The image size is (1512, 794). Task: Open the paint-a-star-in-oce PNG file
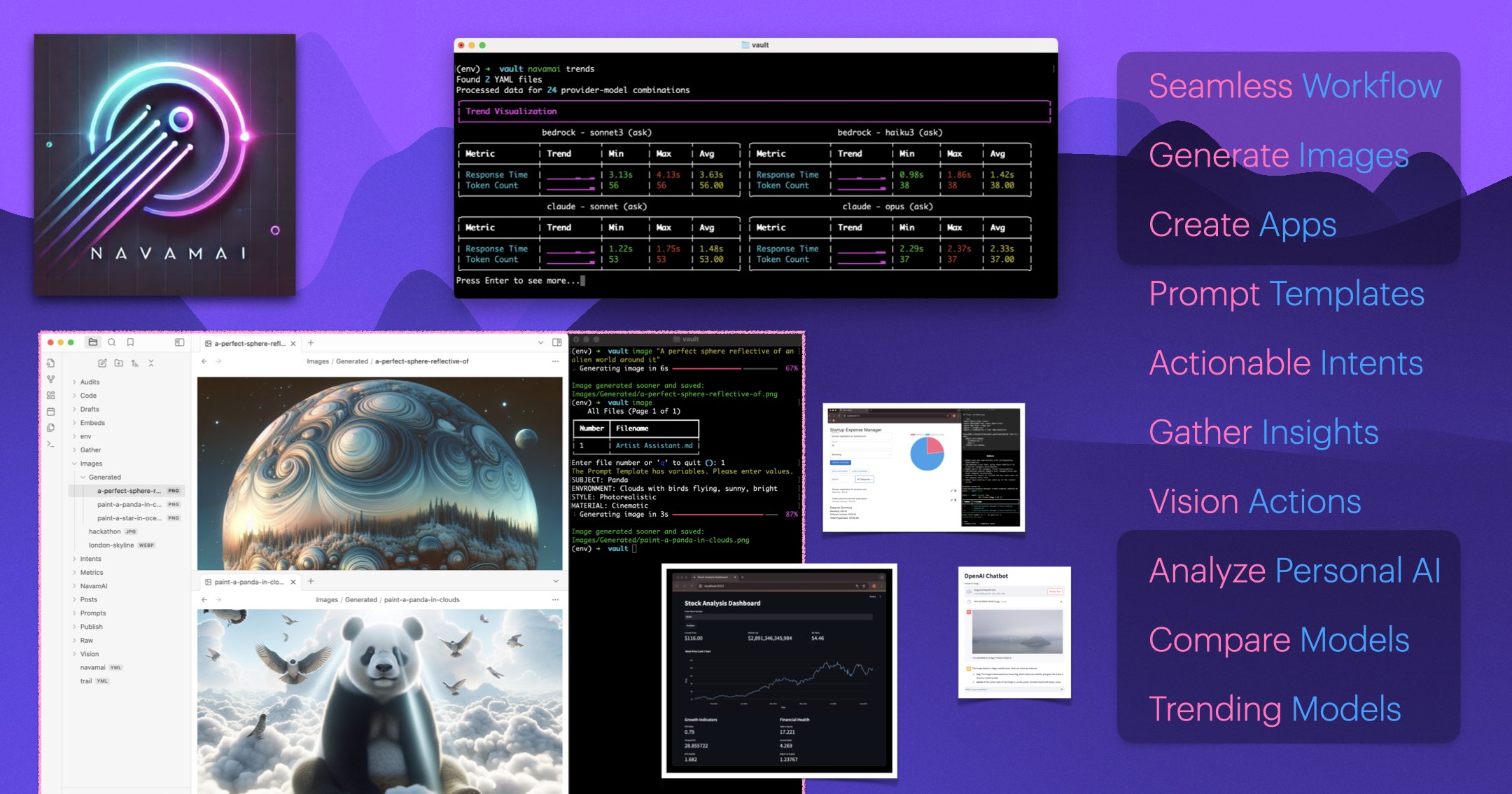[x=129, y=518]
